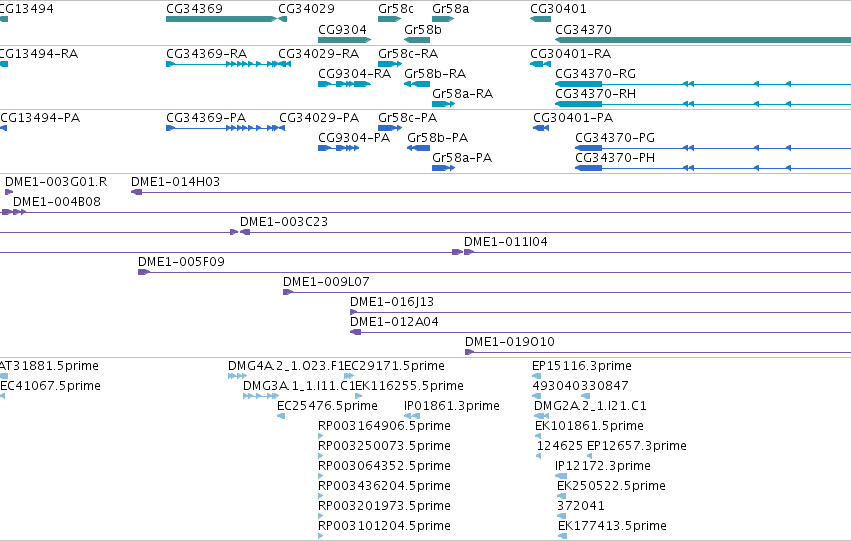Click the DME1-014H03 clone start marker
Viewport: 851px width, 541px height.
click(x=137, y=192)
